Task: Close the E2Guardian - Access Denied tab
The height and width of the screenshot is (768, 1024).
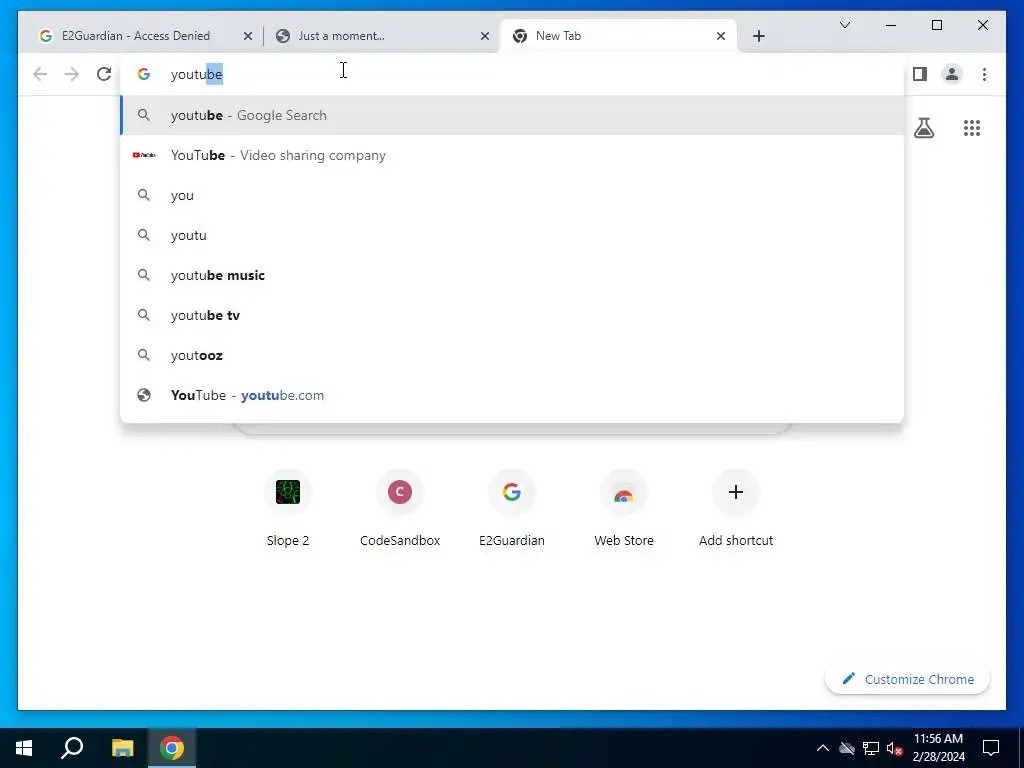Action: [248, 36]
